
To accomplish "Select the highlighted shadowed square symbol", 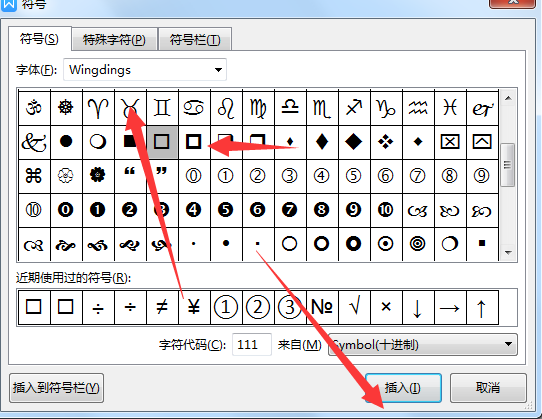I will point(162,142).
